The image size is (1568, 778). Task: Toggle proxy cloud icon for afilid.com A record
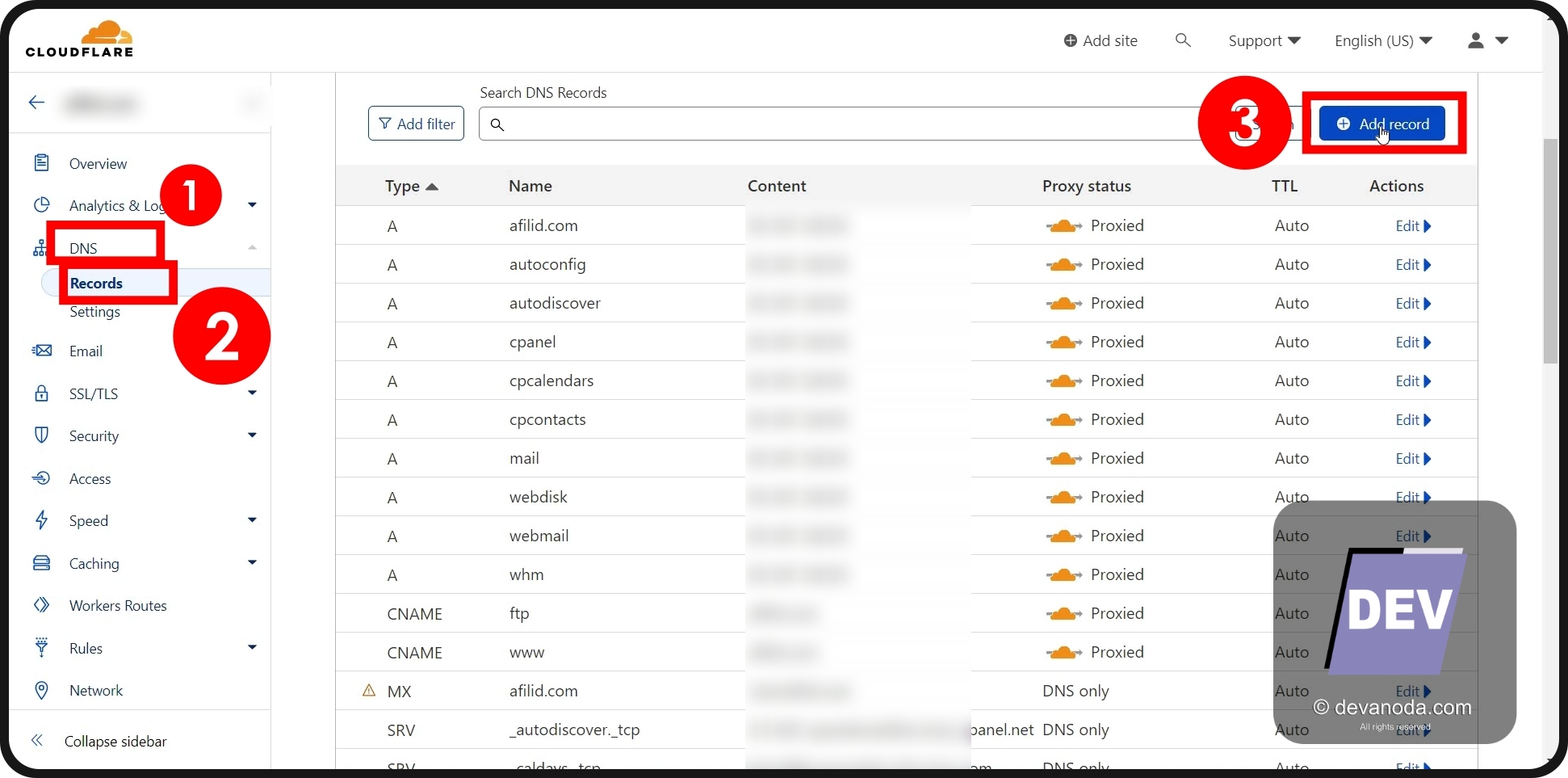1064,226
